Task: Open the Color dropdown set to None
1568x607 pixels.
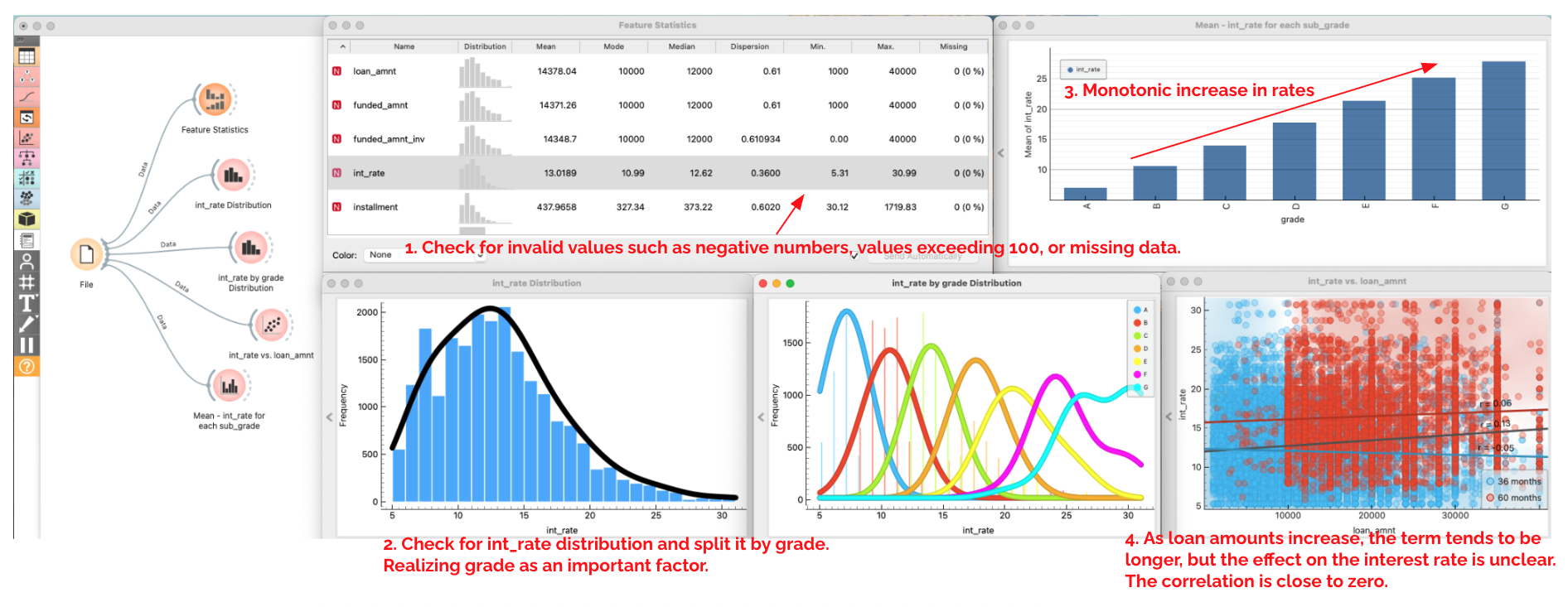Action: click(x=425, y=255)
